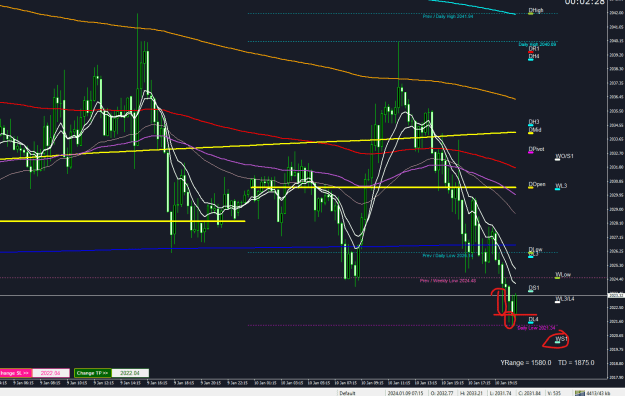Click the H: 2033.21 high value
This screenshot has height=396, width=625.
471,393
